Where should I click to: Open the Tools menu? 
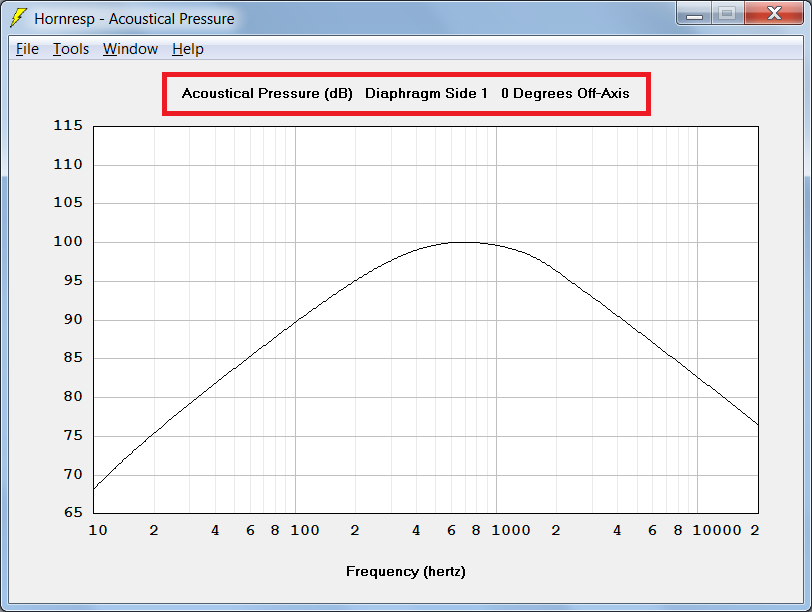point(71,49)
